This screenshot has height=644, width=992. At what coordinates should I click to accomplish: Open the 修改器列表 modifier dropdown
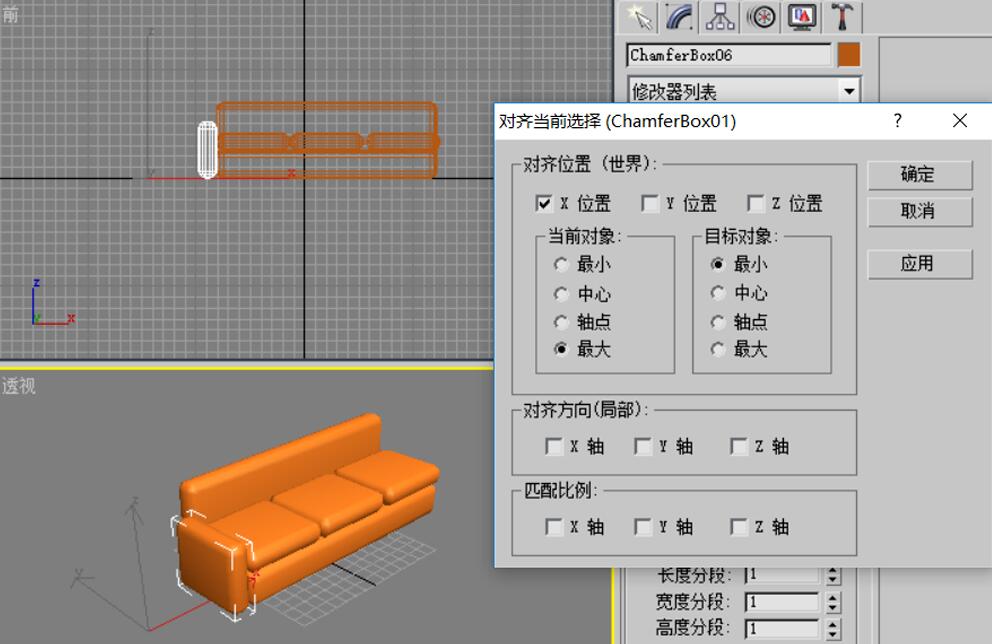pyautogui.click(x=850, y=90)
